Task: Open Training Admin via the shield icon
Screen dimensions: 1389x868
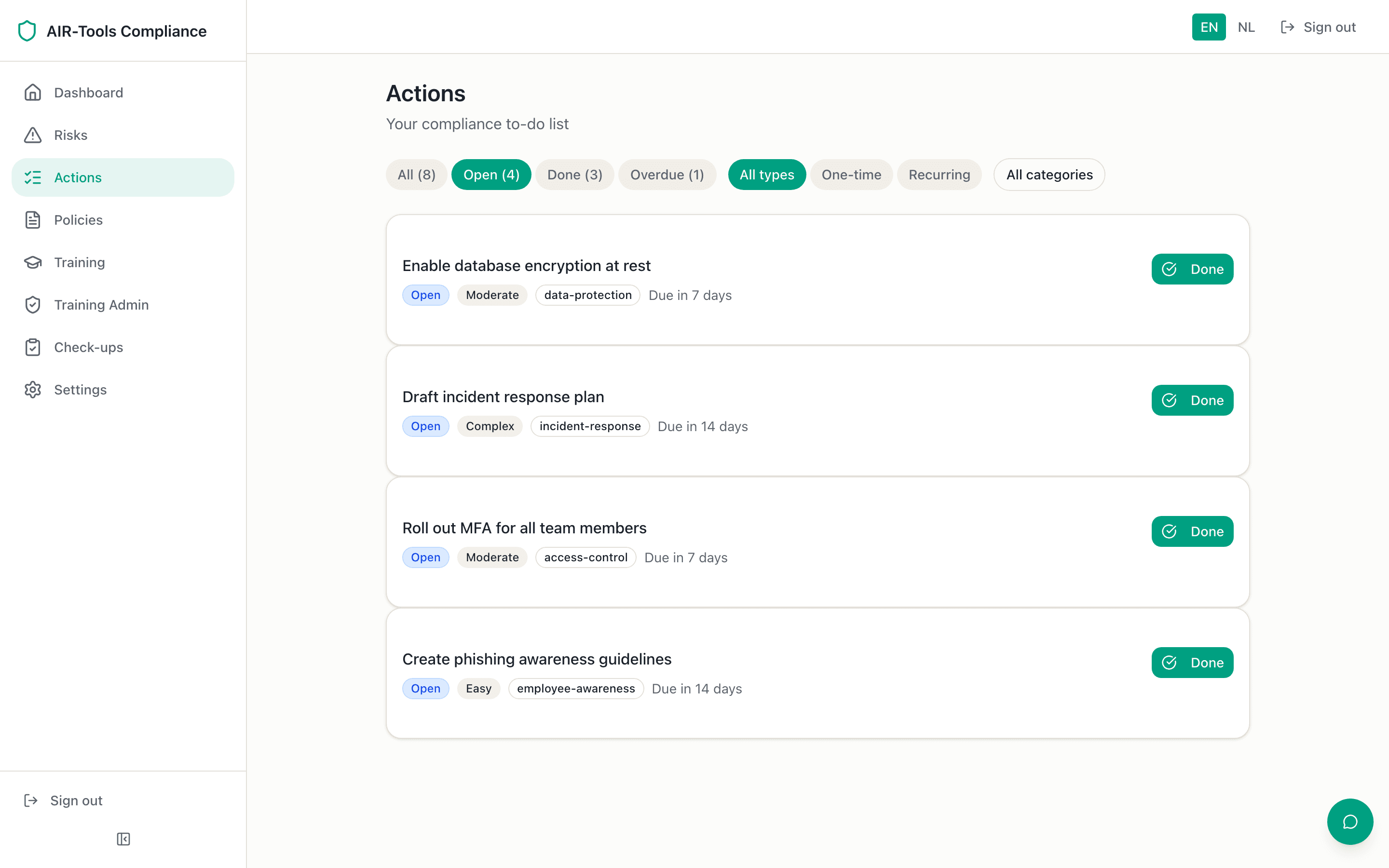Action: pos(33,305)
